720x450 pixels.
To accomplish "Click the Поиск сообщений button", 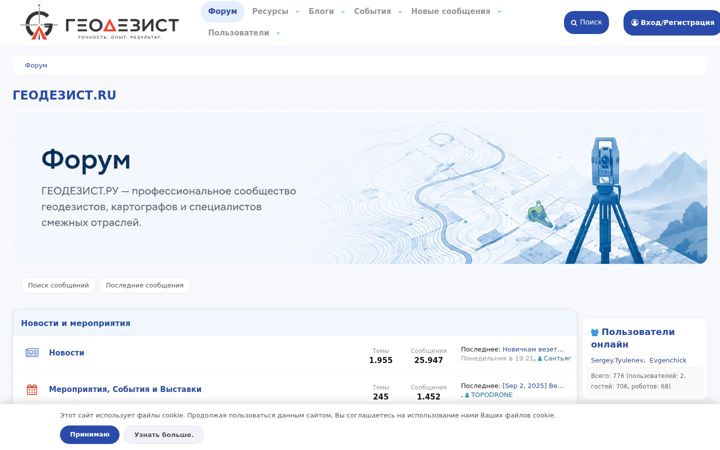I will pos(58,285).
